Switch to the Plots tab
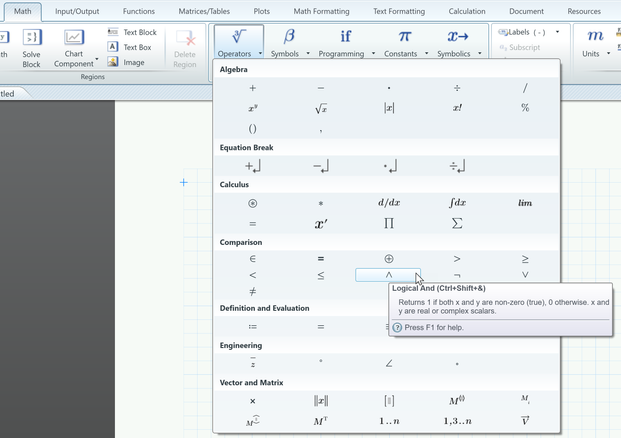This screenshot has width=621, height=438. pyautogui.click(x=261, y=12)
